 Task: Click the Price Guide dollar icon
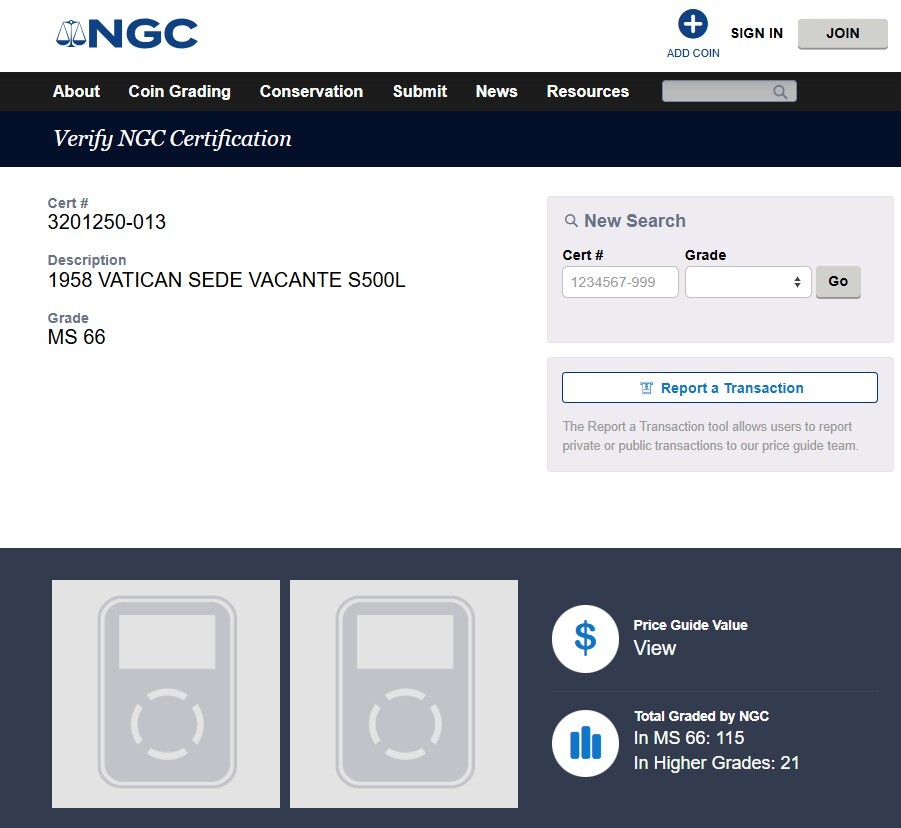coord(585,638)
